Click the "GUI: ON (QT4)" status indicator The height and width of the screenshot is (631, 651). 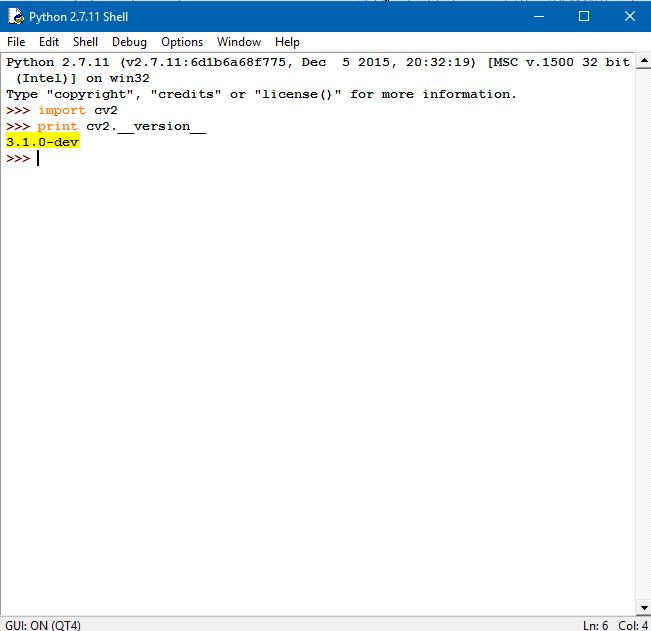42,624
